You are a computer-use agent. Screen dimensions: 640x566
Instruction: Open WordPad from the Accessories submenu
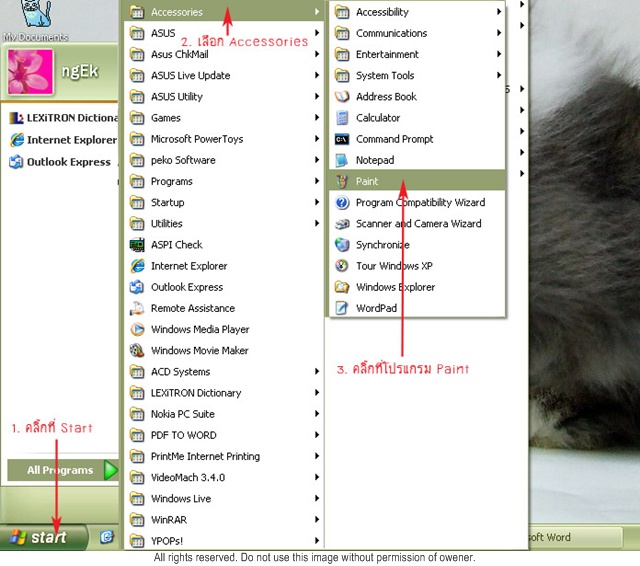[x=417, y=308]
